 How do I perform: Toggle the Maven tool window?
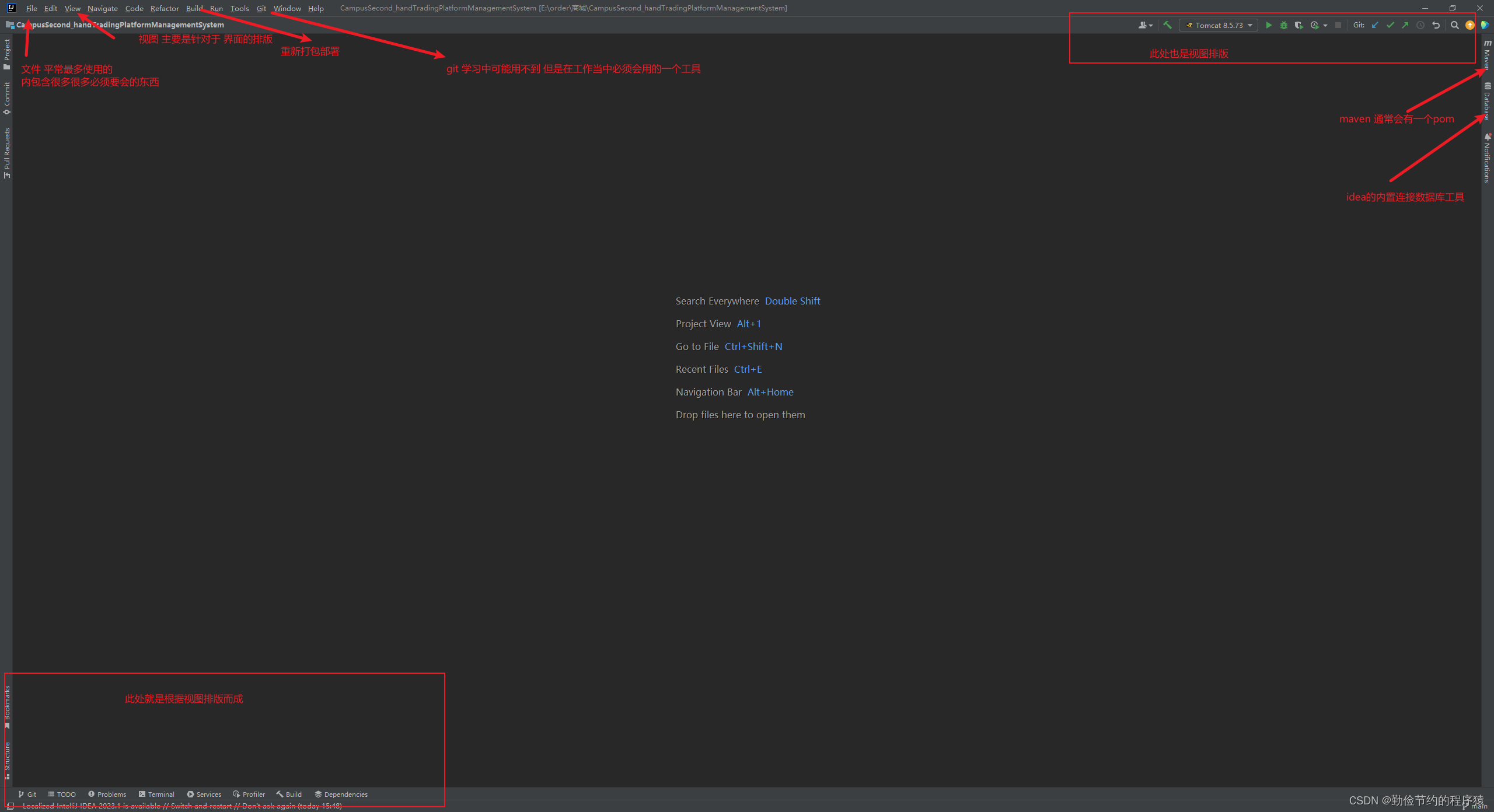click(x=1487, y=55)
